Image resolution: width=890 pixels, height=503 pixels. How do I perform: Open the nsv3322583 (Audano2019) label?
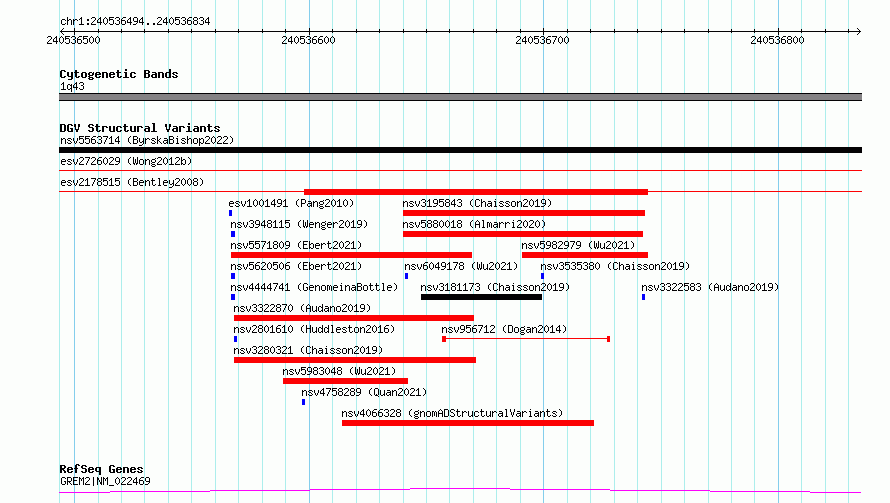click(710, 287)
